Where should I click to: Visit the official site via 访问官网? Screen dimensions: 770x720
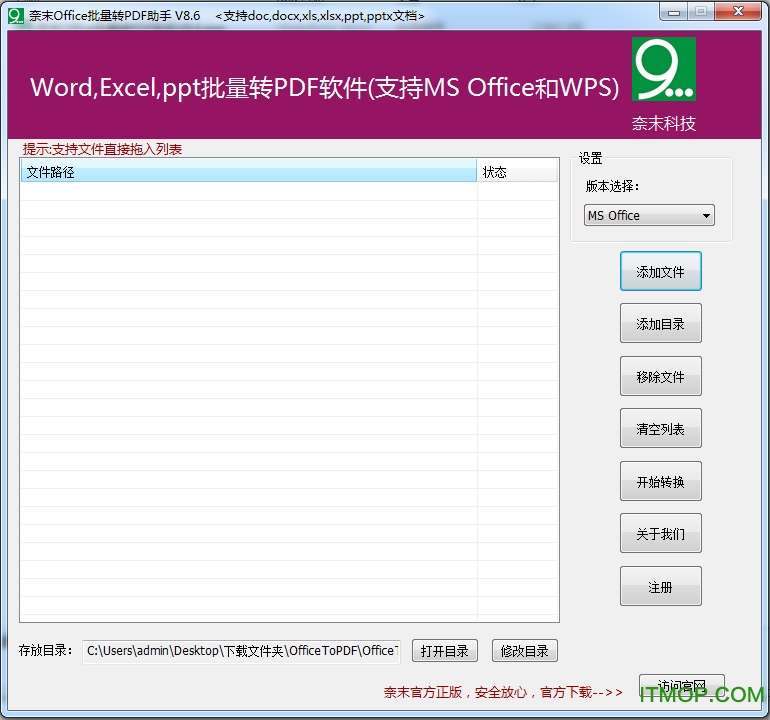click(682, 686)
